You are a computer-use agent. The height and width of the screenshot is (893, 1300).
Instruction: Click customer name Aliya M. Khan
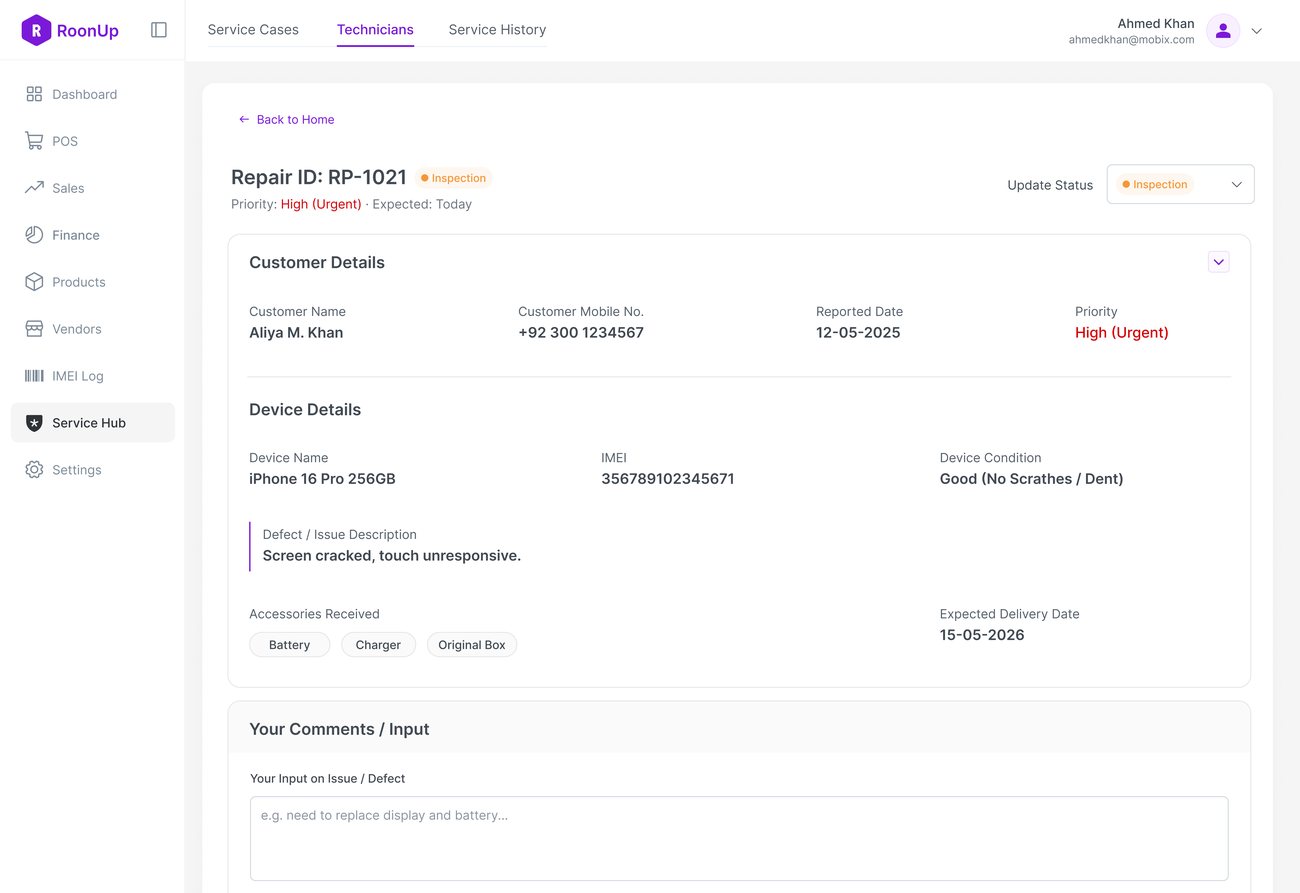[296, 333]
